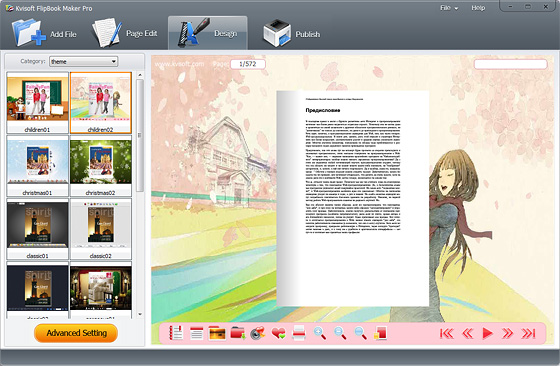560x366 pixels.
Task: Apply the classic02 theme
Action: click(x=101, y=229)
